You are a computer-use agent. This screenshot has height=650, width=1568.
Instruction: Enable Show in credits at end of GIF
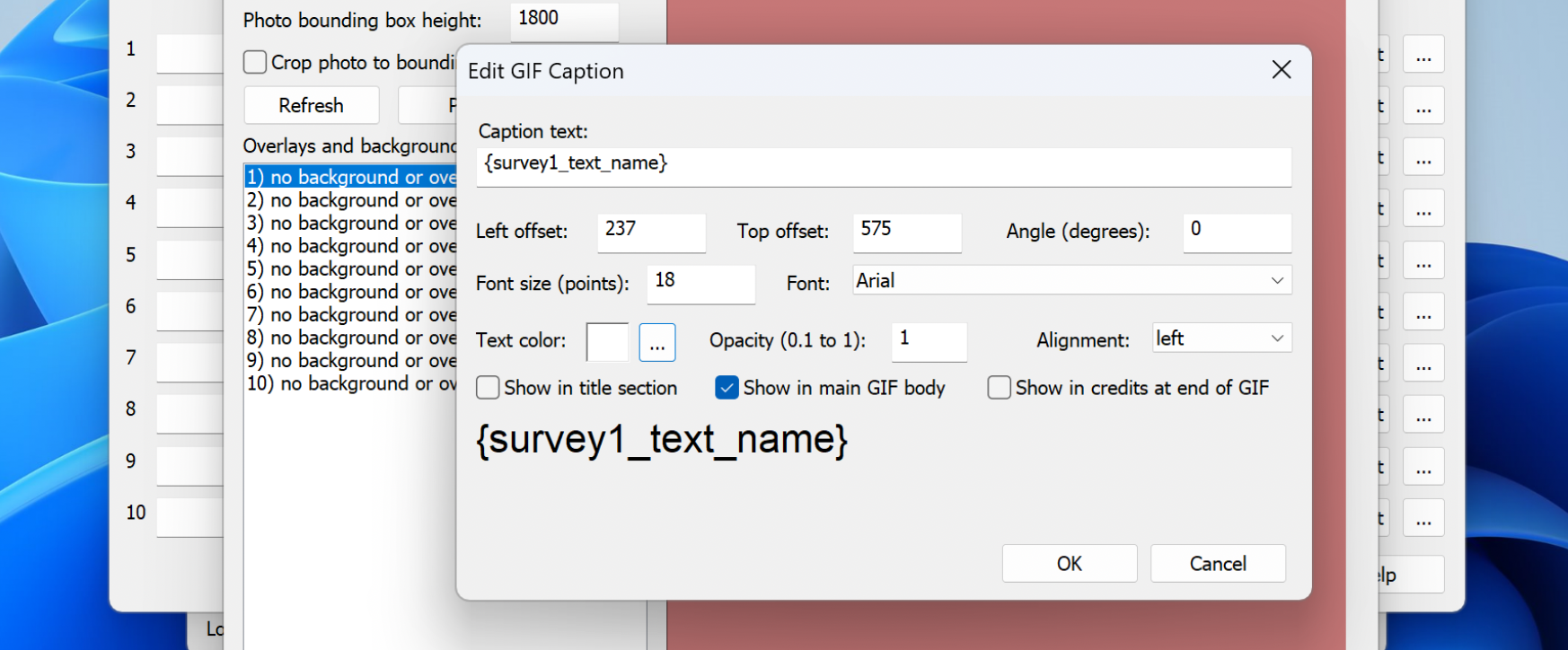click(999, 388)
